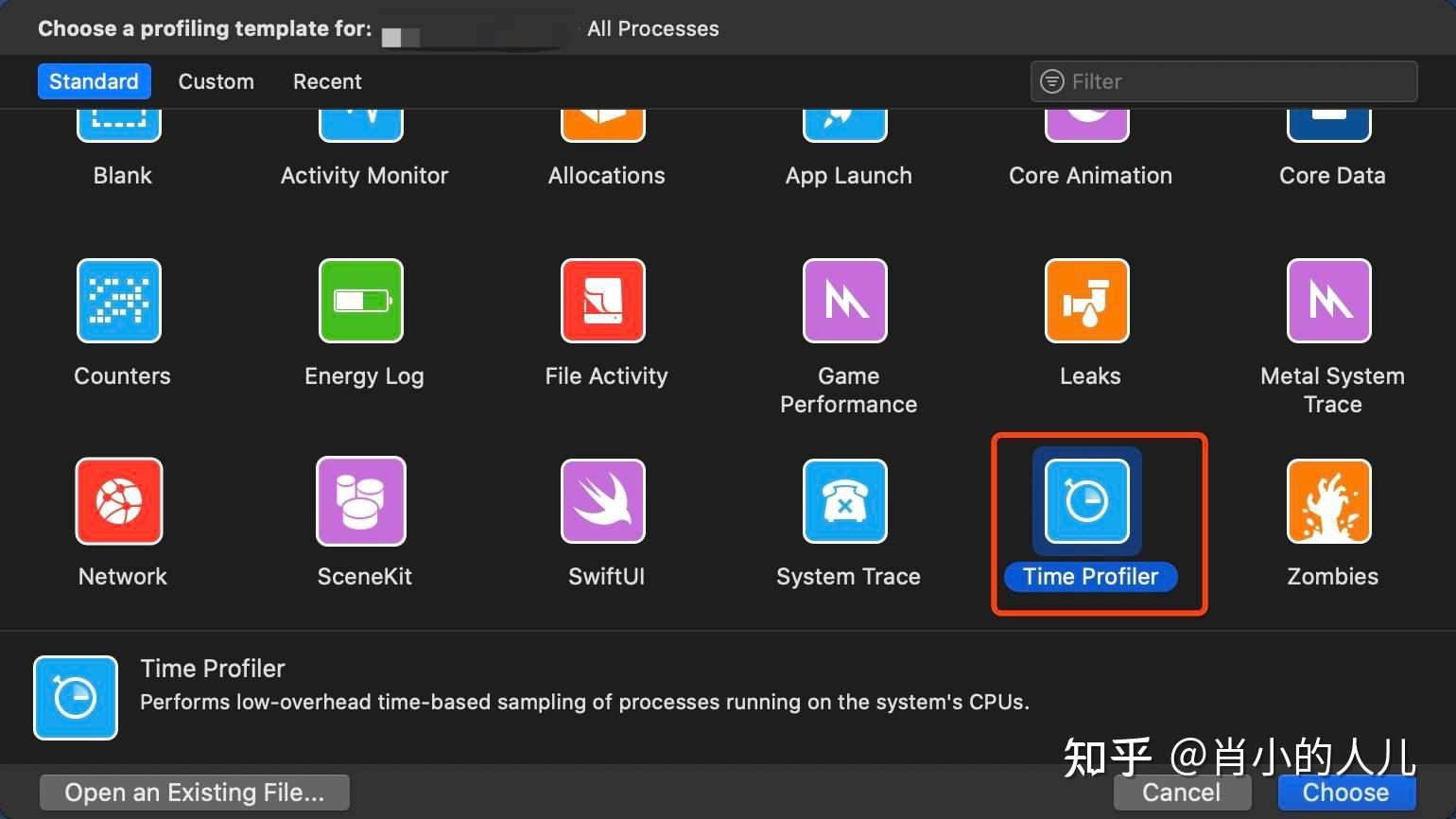Click the Counters label
The width and height of the screenshot is (1456, 819).
(x=123, y=376)
